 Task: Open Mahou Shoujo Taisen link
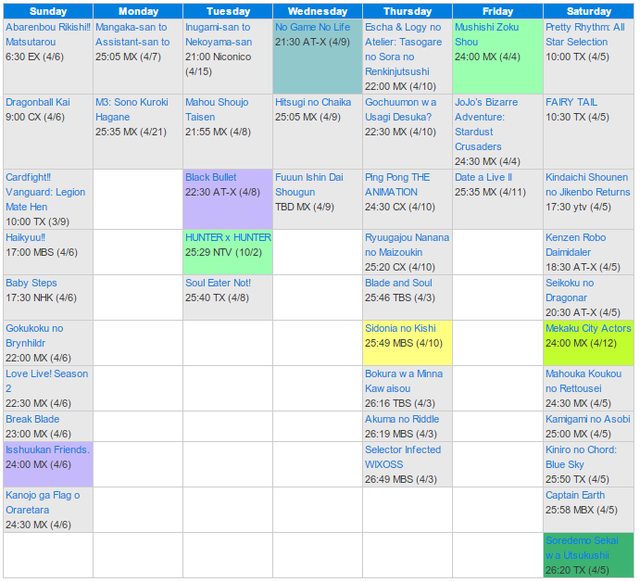click(x=216, y=110)
